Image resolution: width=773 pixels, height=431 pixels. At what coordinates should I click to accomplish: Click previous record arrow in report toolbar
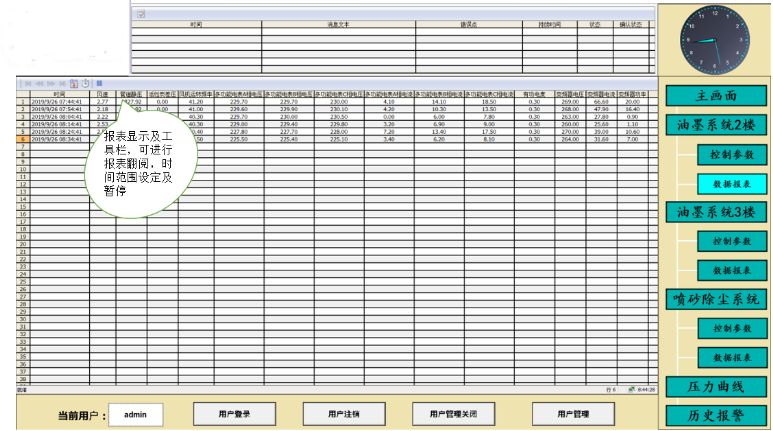click(37, 83)
